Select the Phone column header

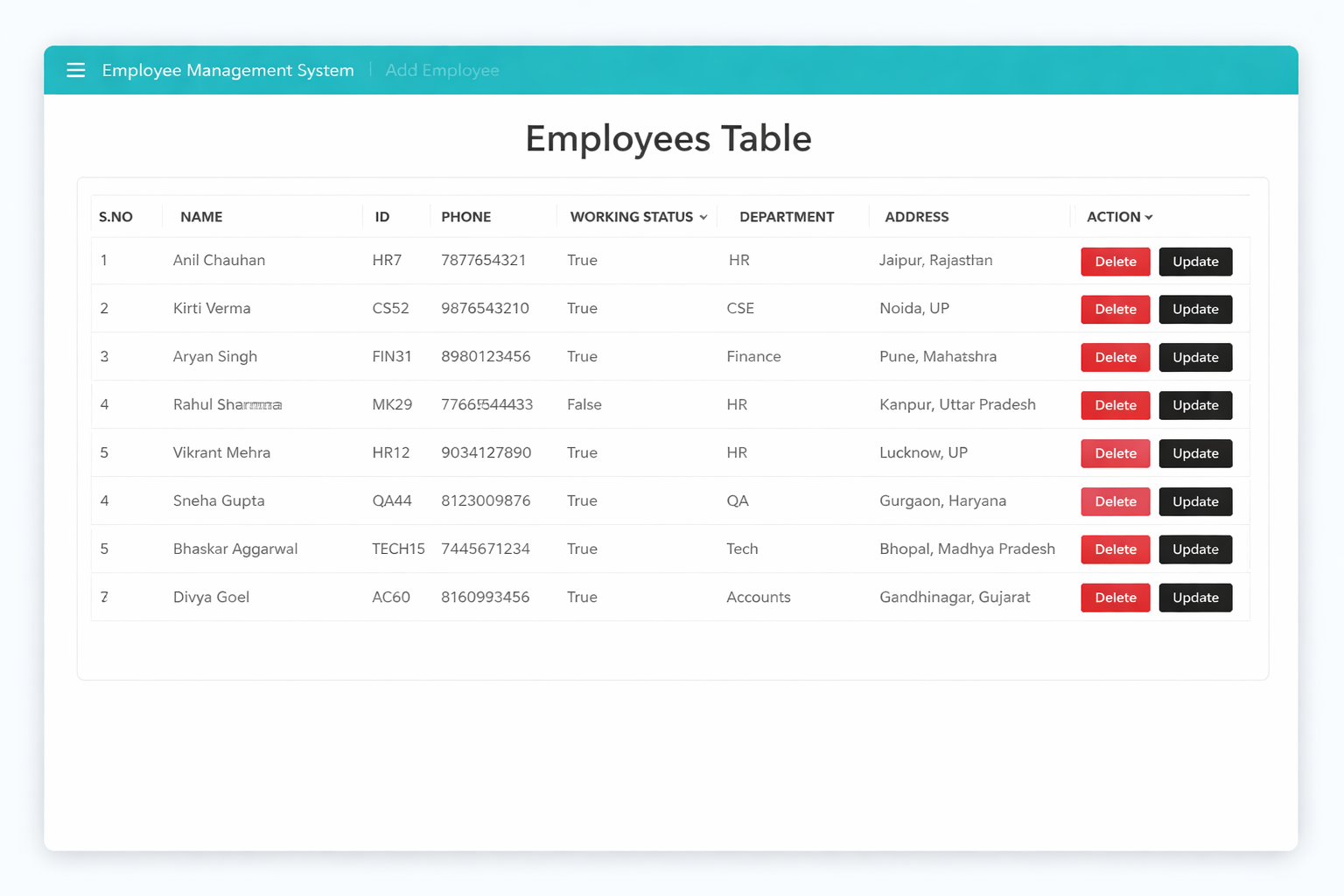tap(465, 217)
